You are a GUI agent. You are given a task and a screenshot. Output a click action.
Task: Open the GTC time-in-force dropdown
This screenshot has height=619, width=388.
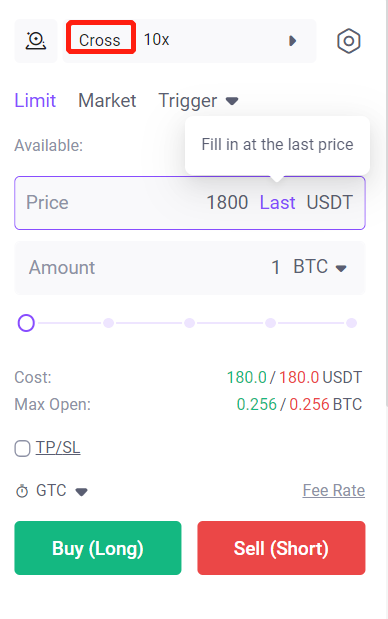coord(62,491)
